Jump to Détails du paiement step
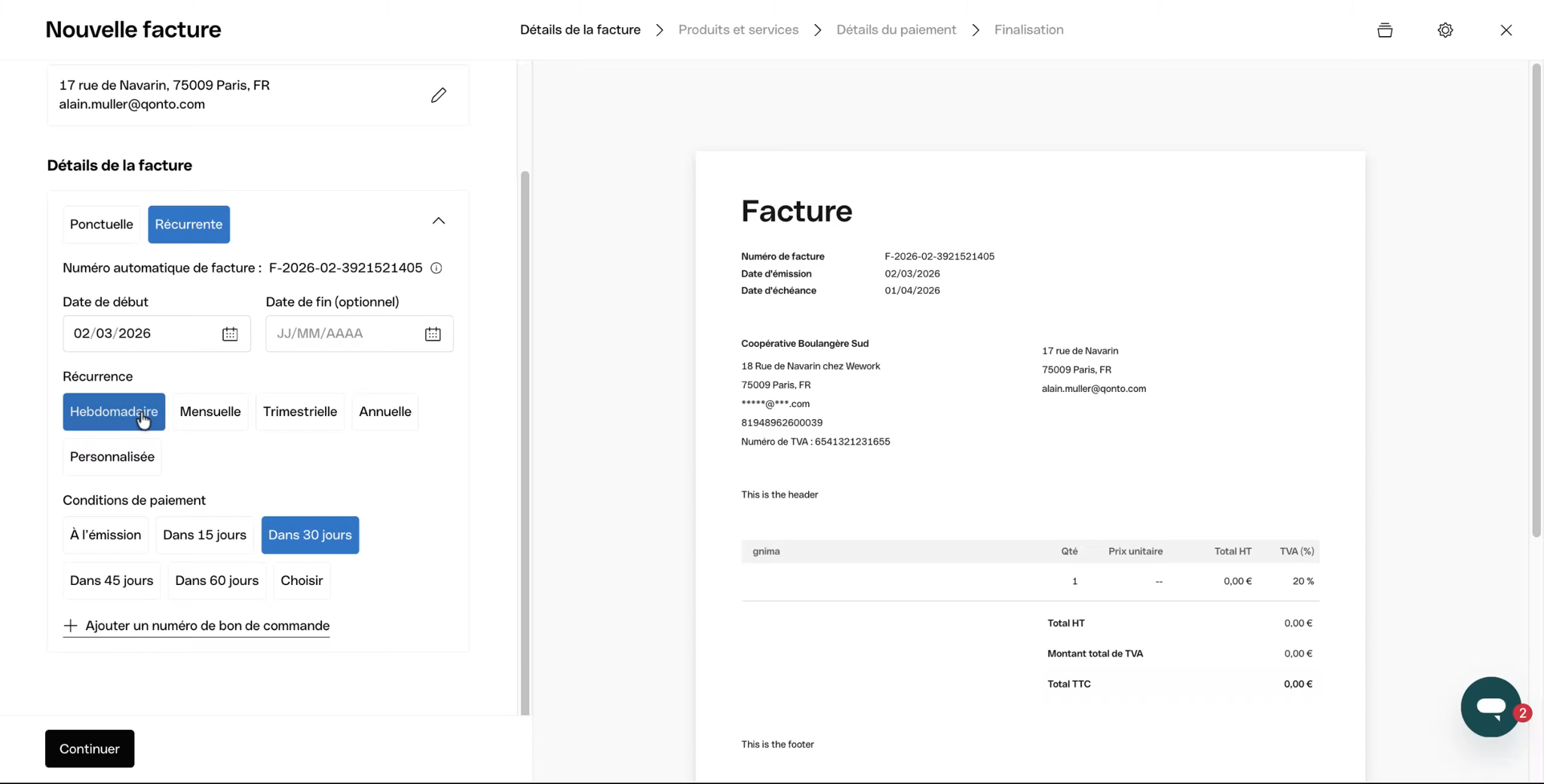Screen dimensions: 1544x784 coord(896,30)
